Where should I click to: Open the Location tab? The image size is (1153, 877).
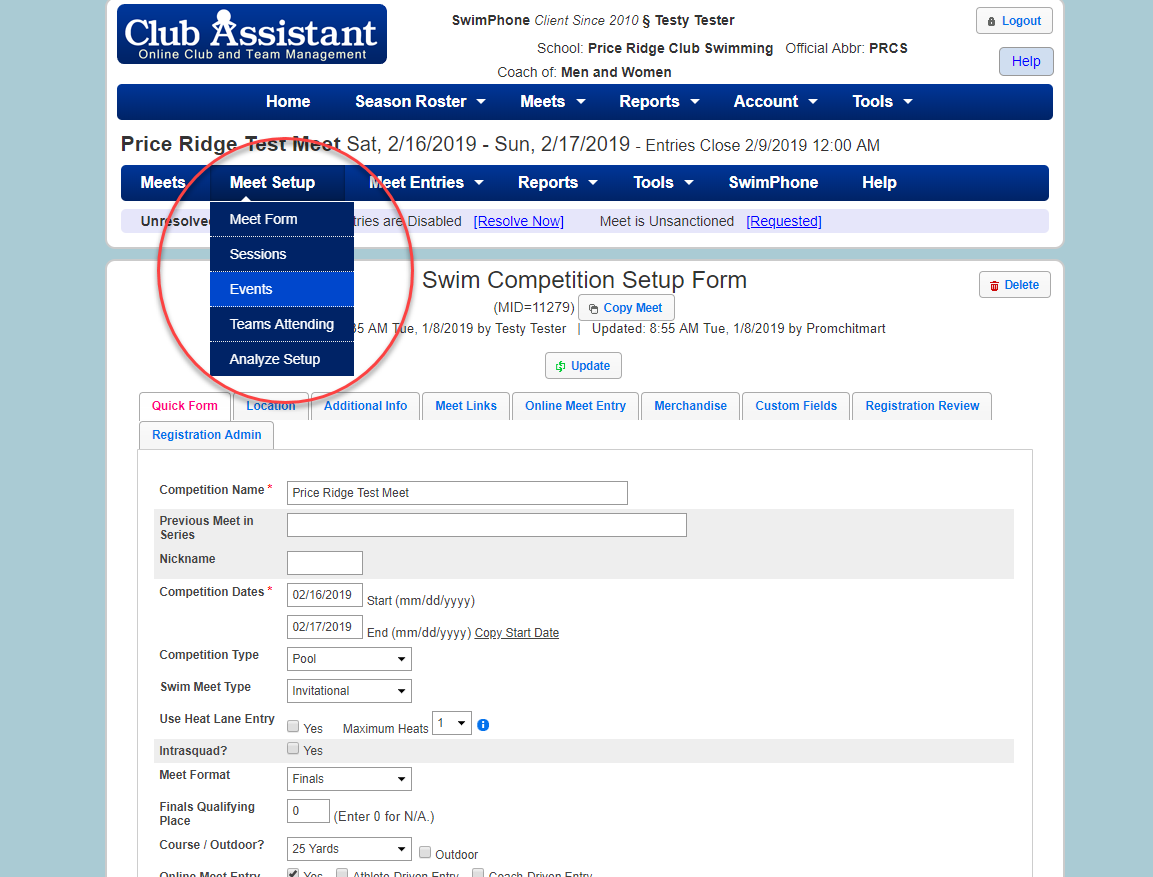tap(271, 406)
